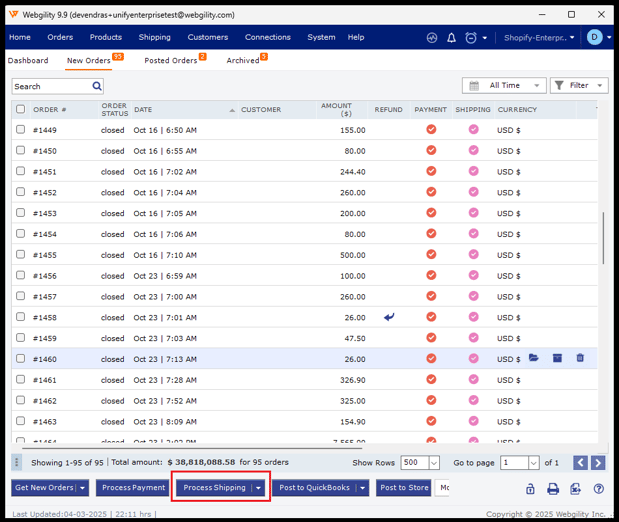Image resolution: width=619 pixels, height=522 pixels.
Task: Check the box for order #1455
Action: pos(21,255)
